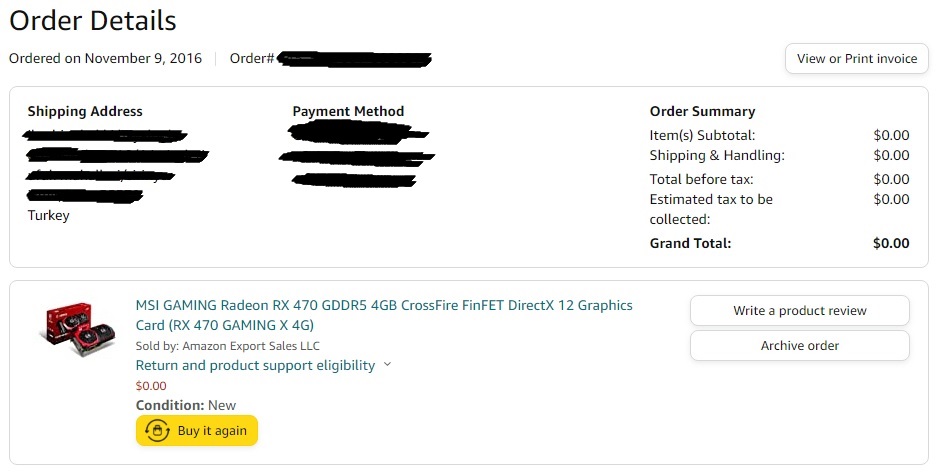Click the Order Details page heading
The image size is (944, 476).
(93, 20)
